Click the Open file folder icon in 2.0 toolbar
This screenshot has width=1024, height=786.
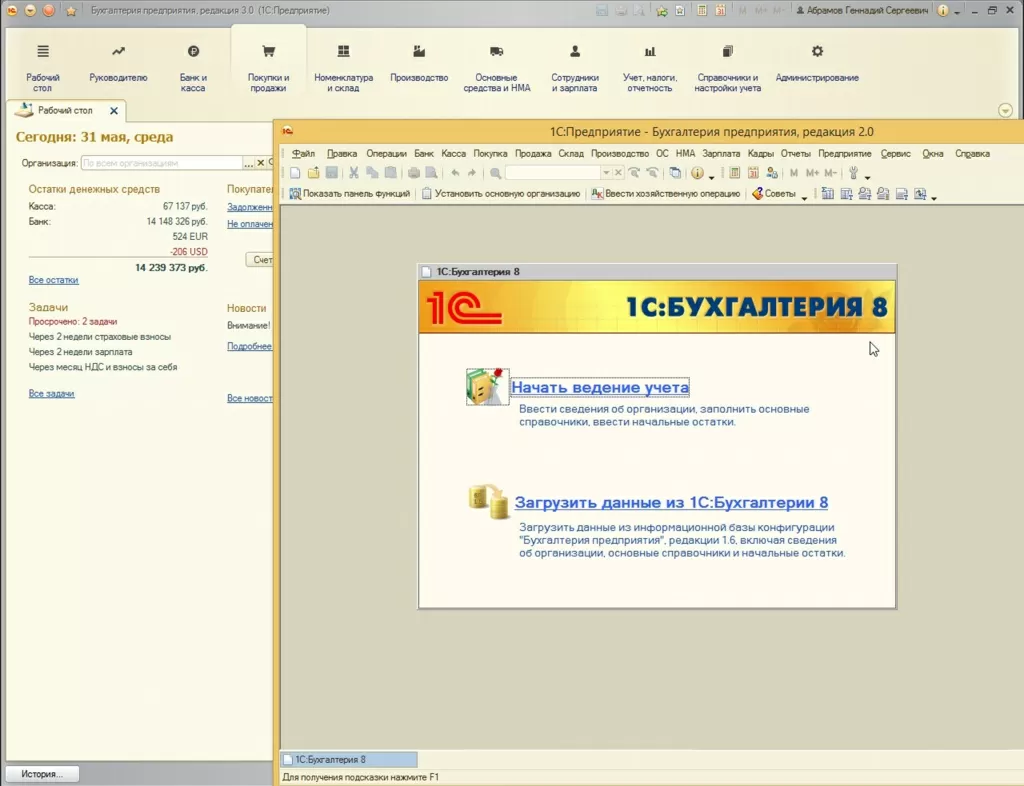[x=313, y=173]
